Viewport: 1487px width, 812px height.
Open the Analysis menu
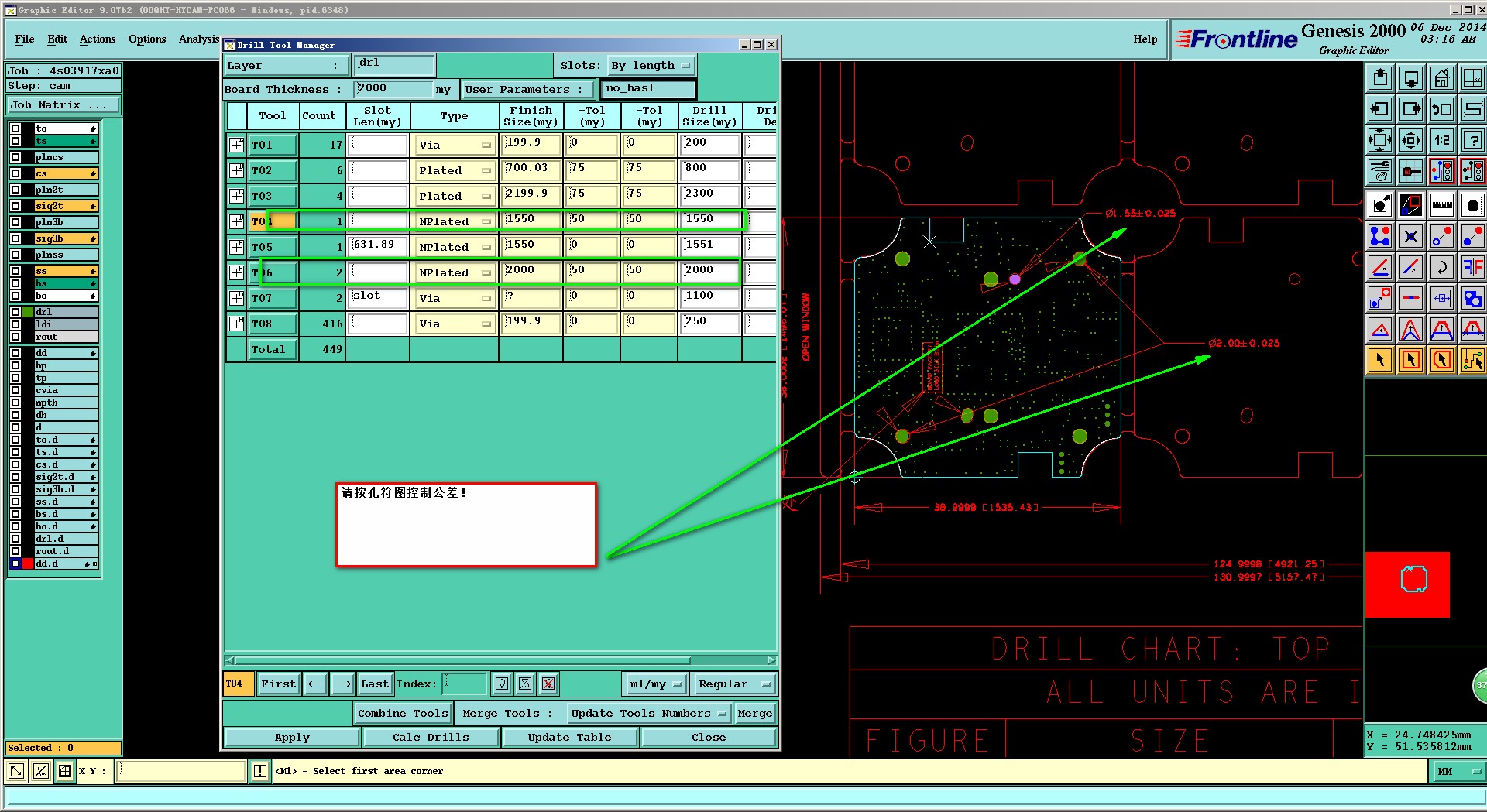coord(199,39)
